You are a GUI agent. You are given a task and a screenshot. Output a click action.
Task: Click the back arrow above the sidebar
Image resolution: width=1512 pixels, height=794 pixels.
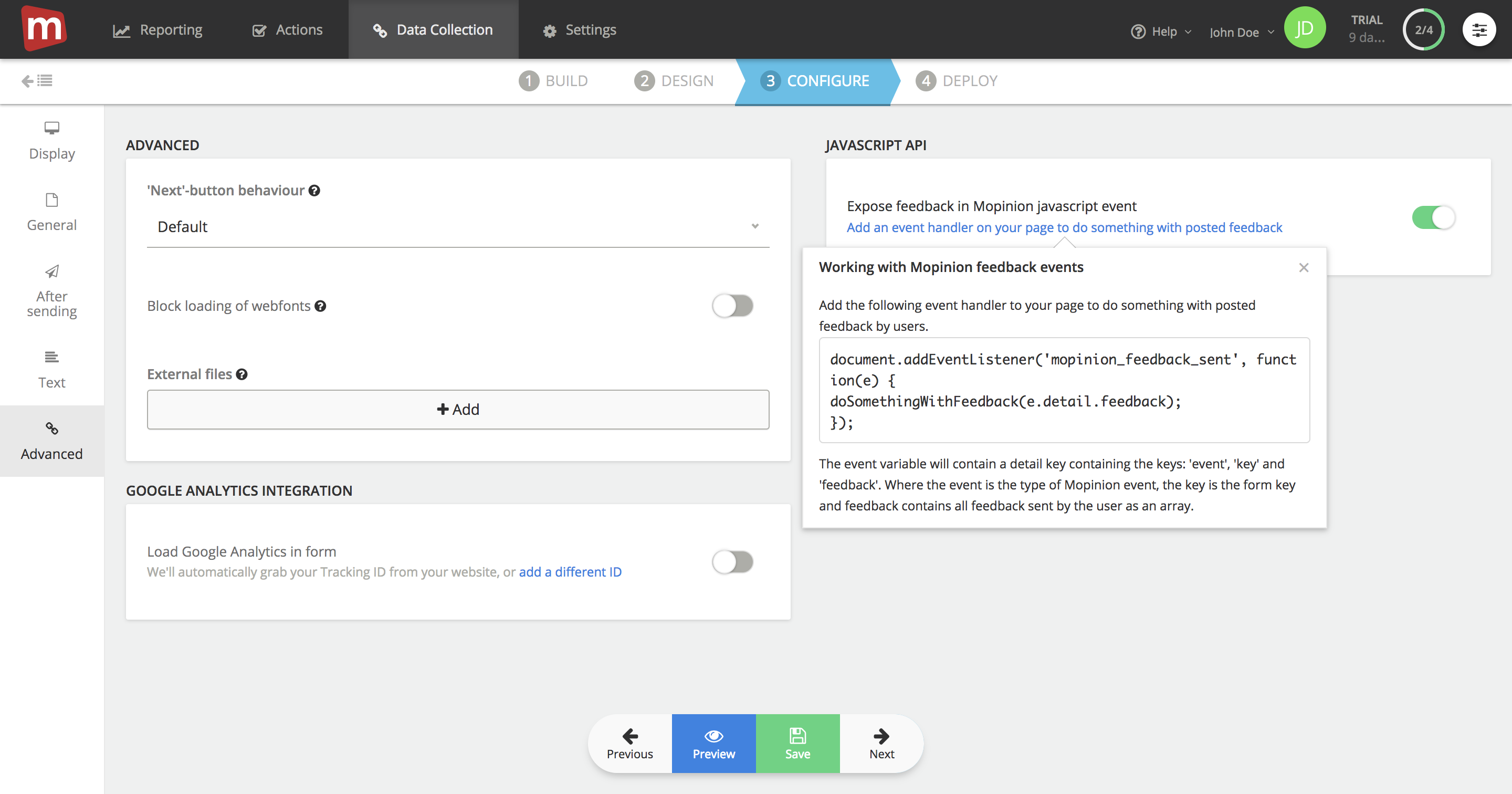point(28,81)
